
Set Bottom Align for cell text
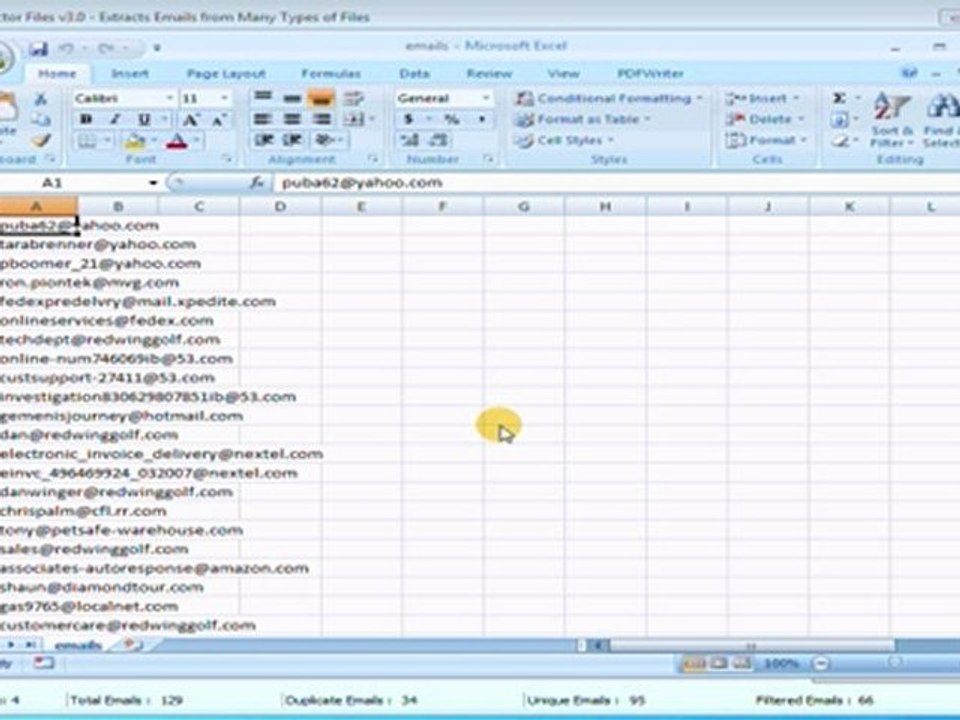(321, 97)
